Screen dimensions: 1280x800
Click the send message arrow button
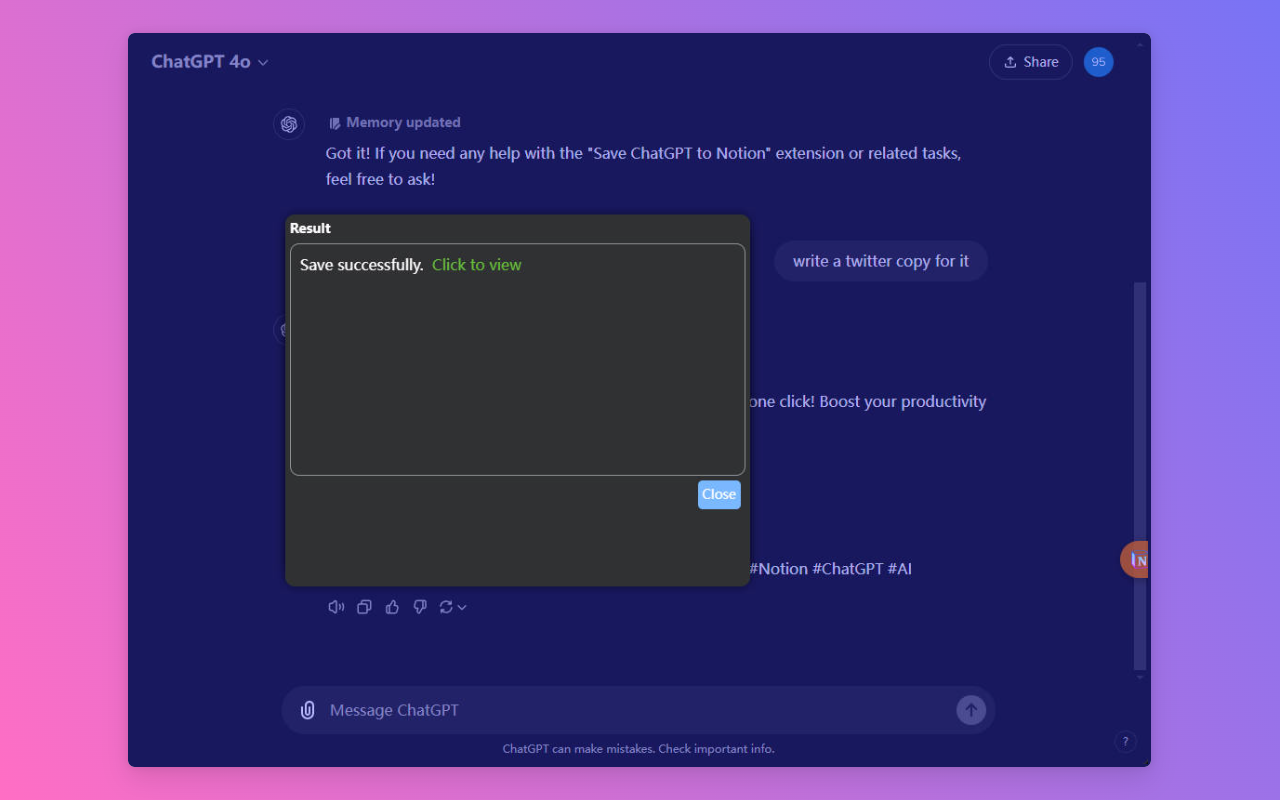coord(970,710)
